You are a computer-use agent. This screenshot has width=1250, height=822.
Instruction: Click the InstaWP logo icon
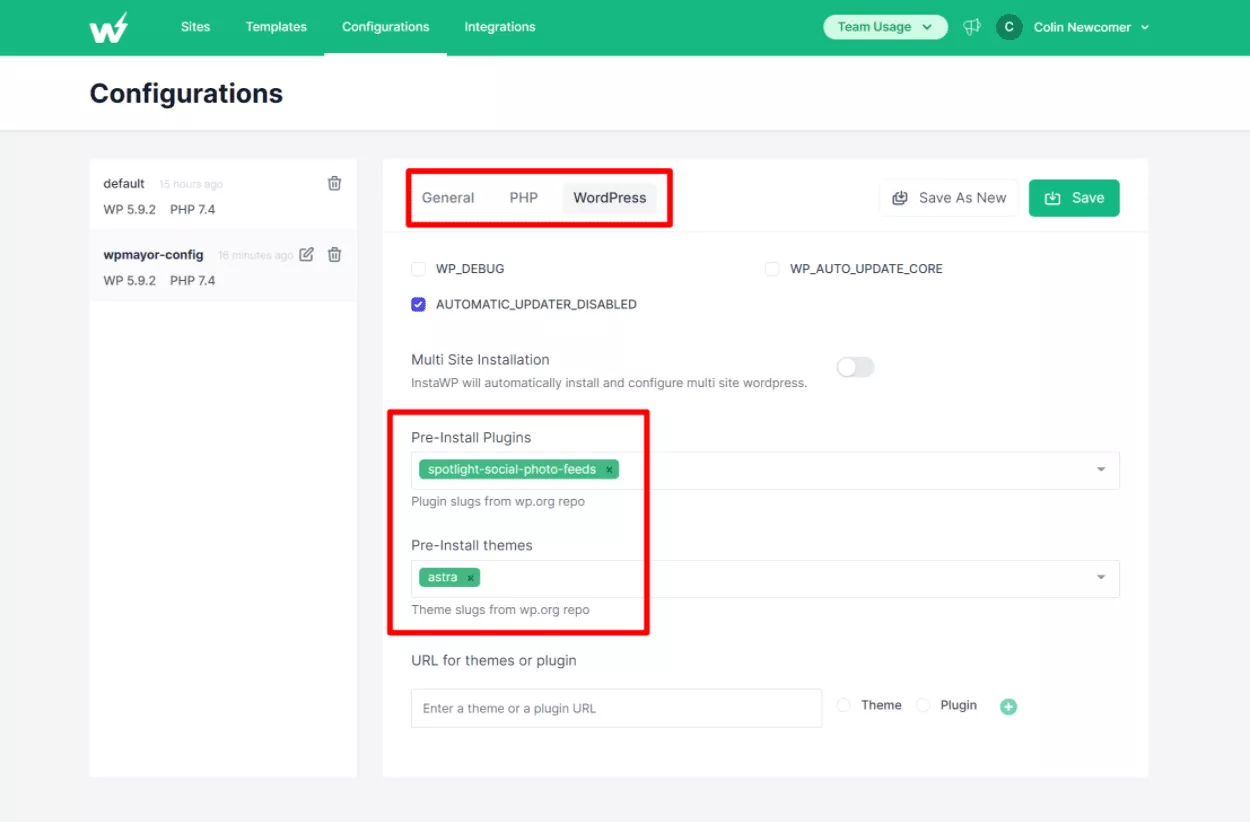click(x=109, y=27)
